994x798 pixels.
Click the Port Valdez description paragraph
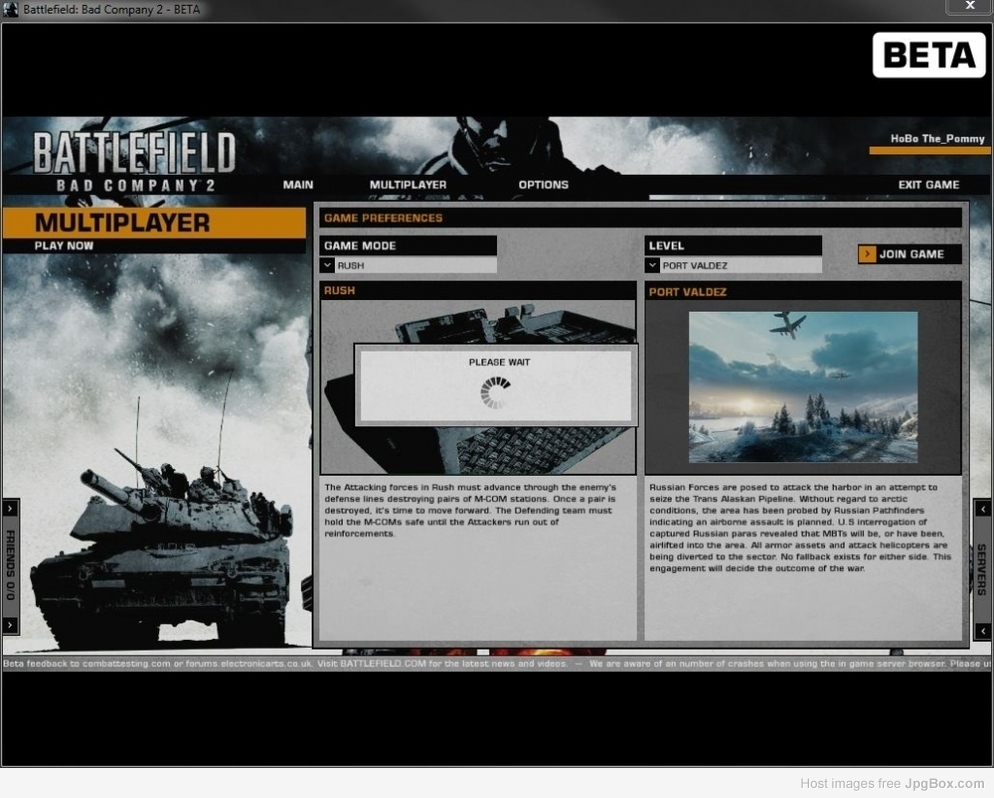coord(800,527)
